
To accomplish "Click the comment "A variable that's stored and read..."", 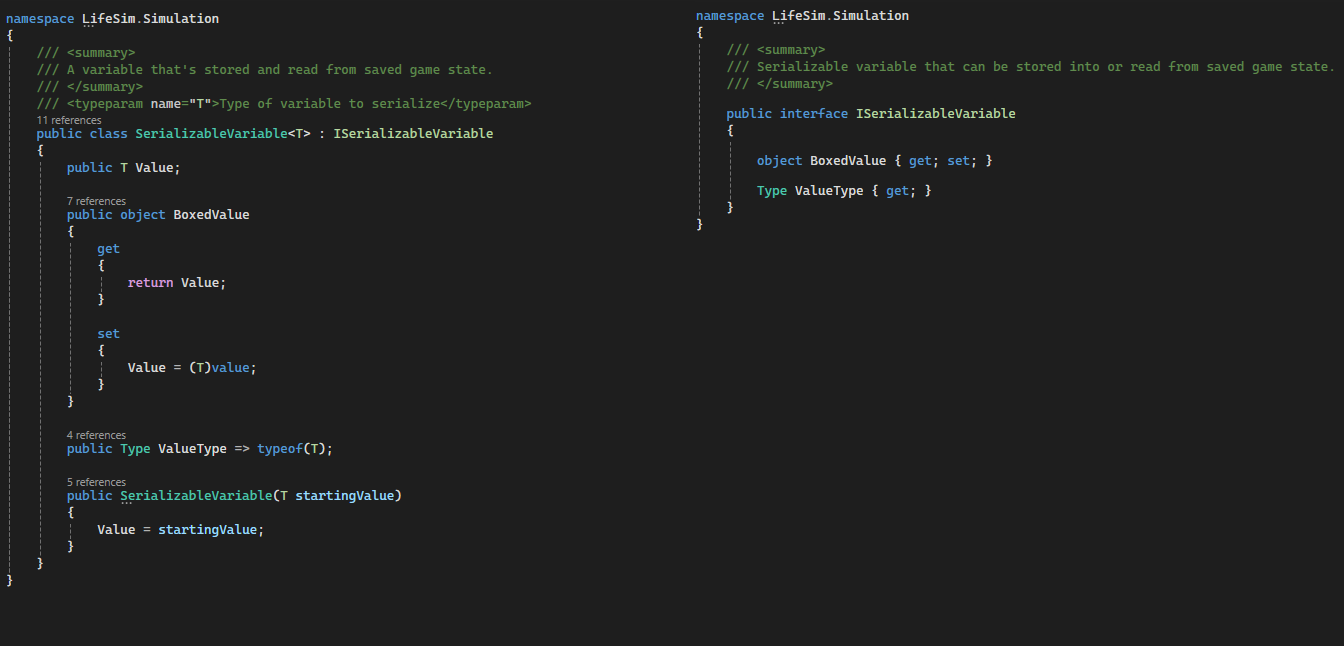I will pyautogui.click(x=265, y=70).
